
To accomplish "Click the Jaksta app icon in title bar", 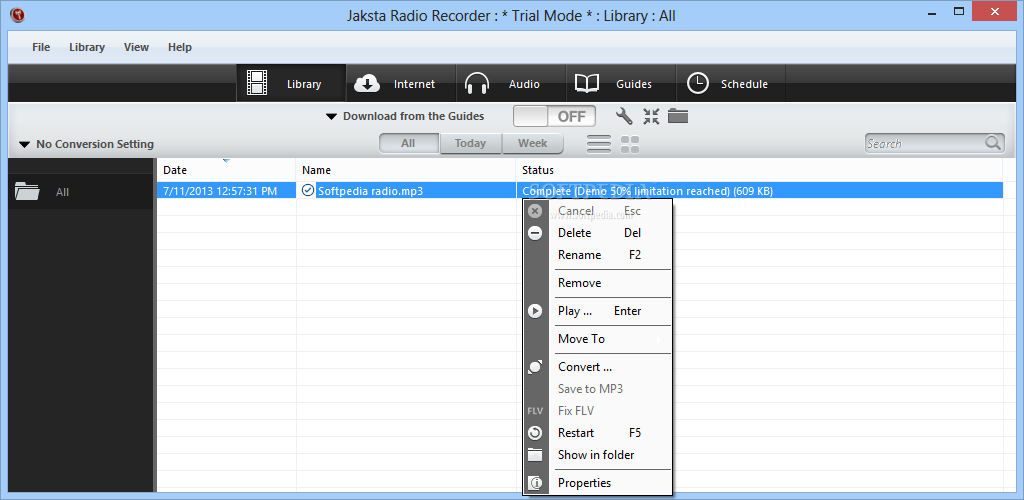I will tap(18, 14).
